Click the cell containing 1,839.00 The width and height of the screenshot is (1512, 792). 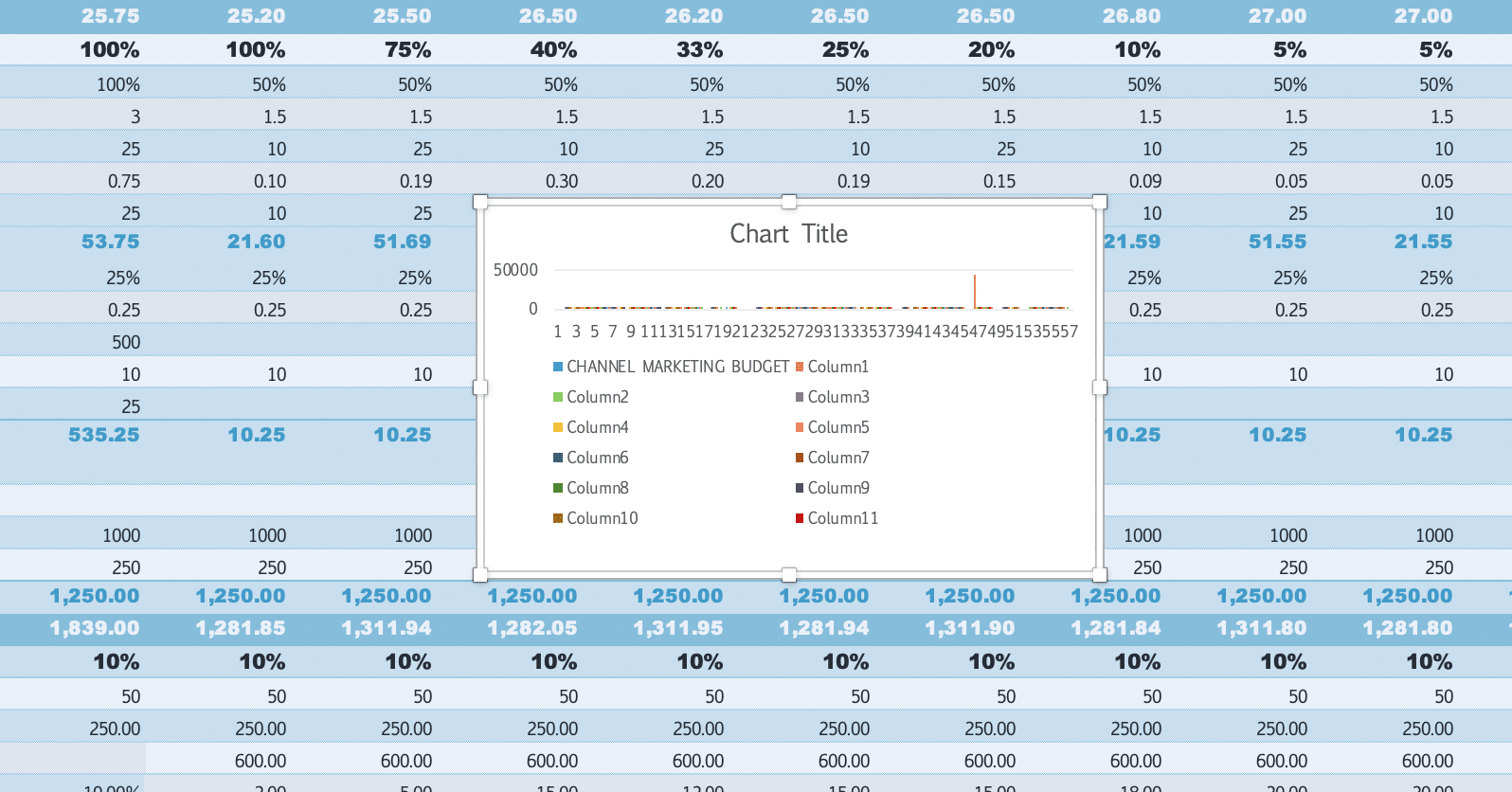click(94, 628)
